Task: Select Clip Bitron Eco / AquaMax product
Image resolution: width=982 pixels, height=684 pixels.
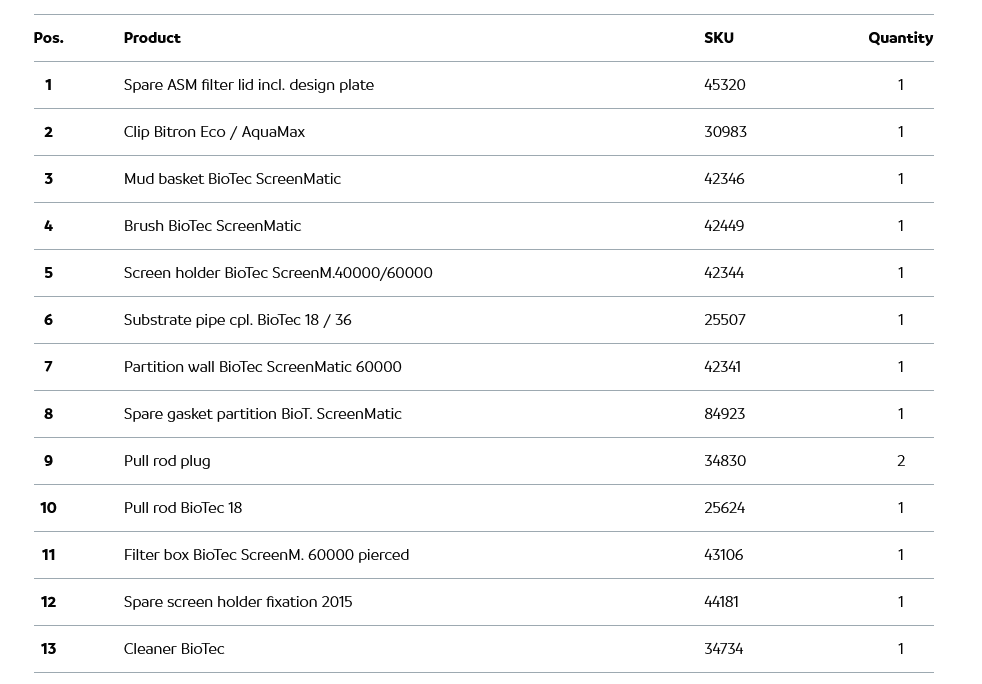Action: (214, 132)
